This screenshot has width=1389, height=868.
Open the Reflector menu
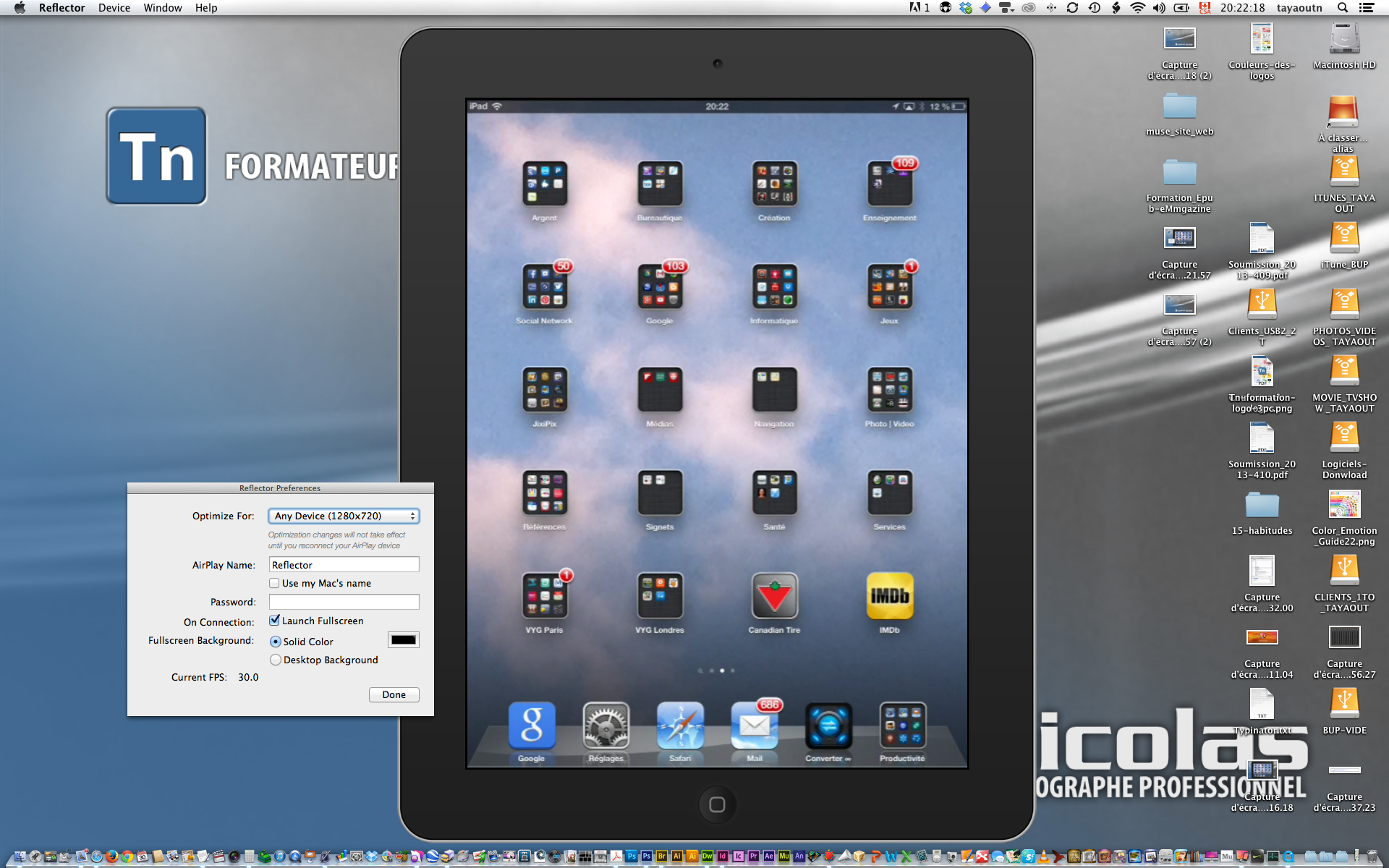61,8
